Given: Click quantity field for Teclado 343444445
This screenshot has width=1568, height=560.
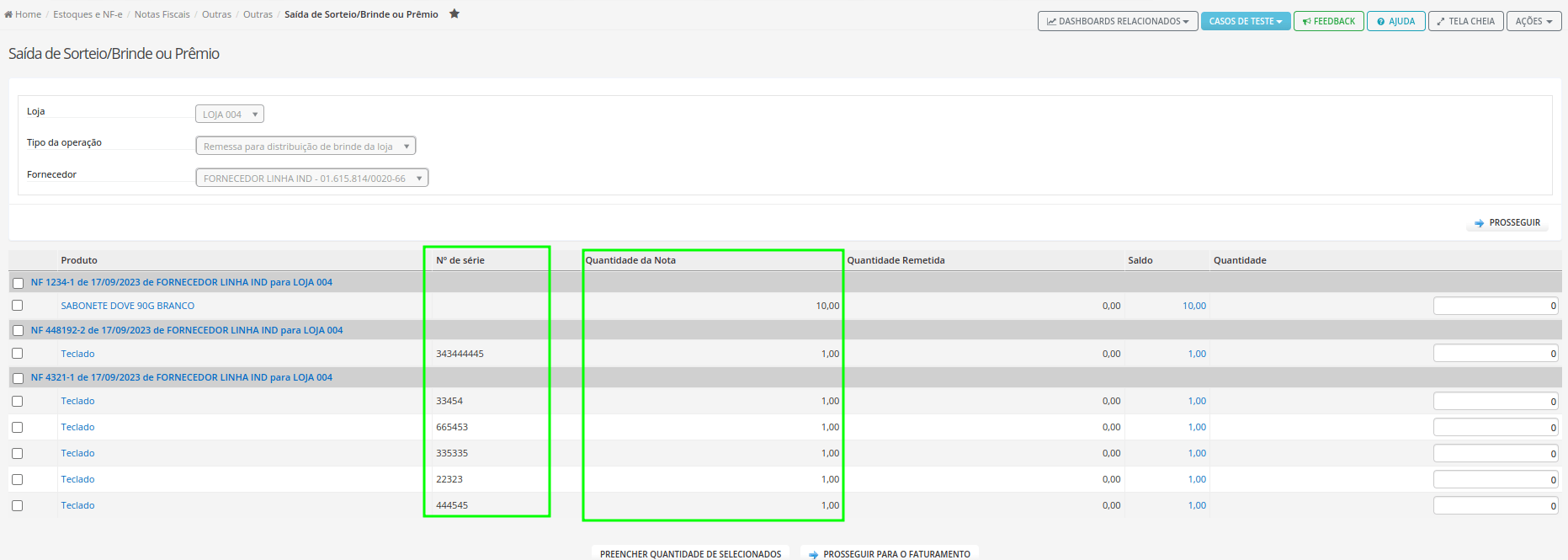Looking at the screenshot, I should coord(1496,354).
